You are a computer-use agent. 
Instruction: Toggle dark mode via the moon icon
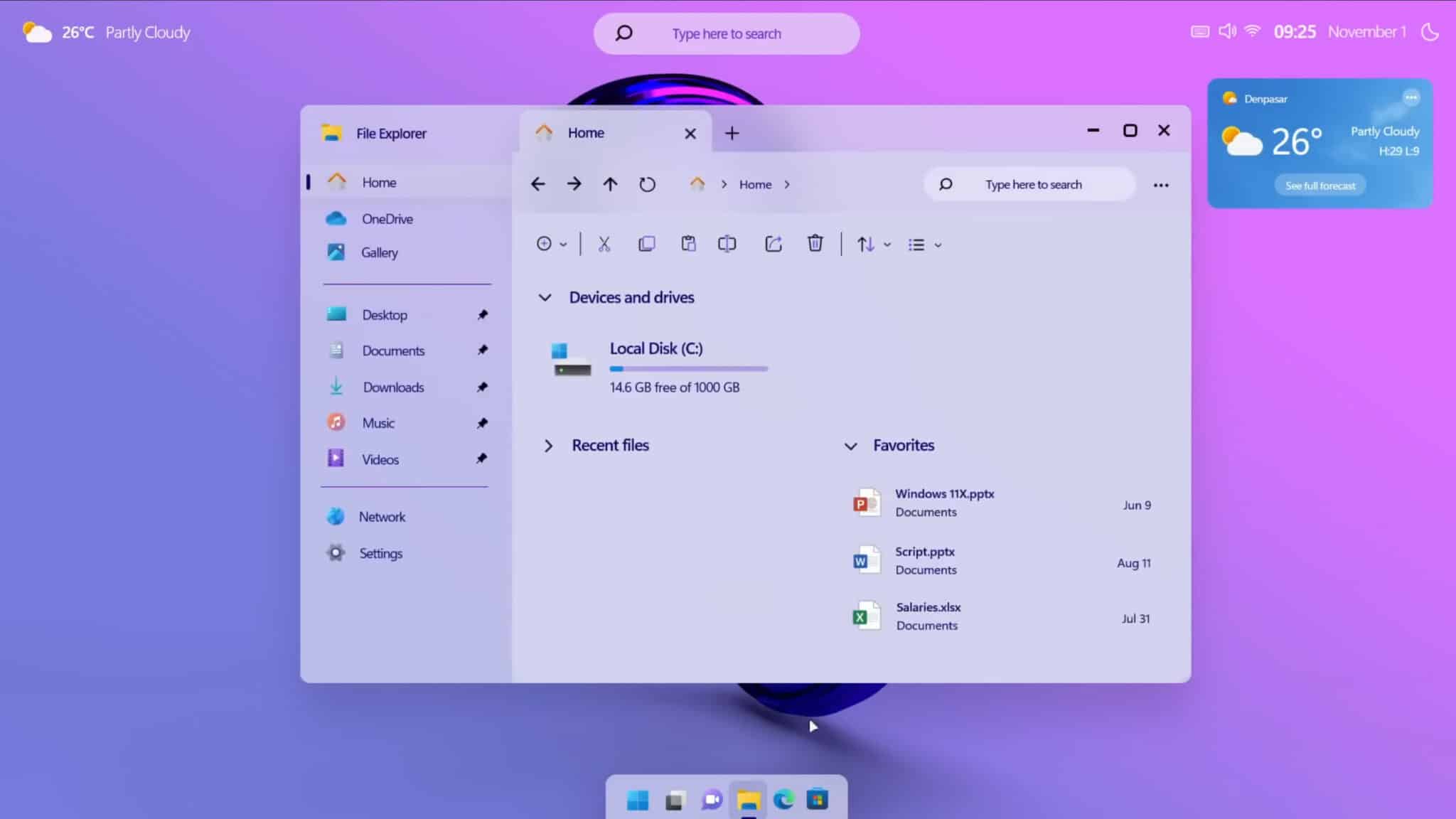(1430, 32)
